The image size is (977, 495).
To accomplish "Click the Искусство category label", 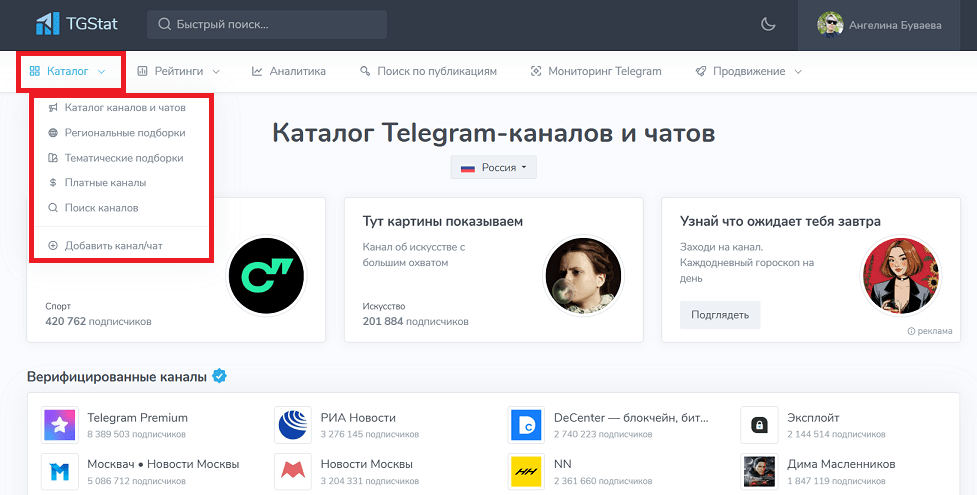I will point(384,306).
